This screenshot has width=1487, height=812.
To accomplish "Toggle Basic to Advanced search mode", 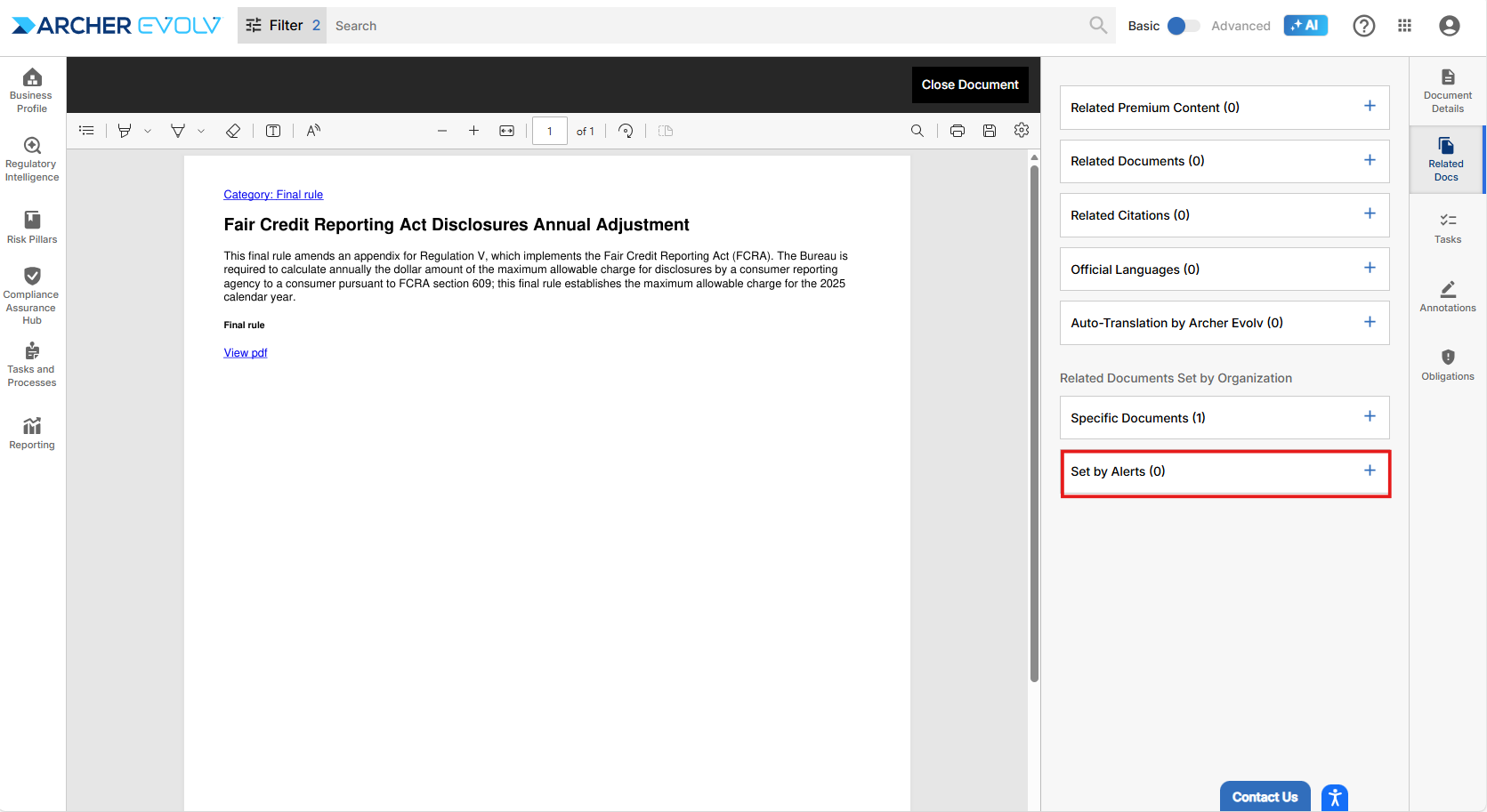I will tap(1183, 26).
